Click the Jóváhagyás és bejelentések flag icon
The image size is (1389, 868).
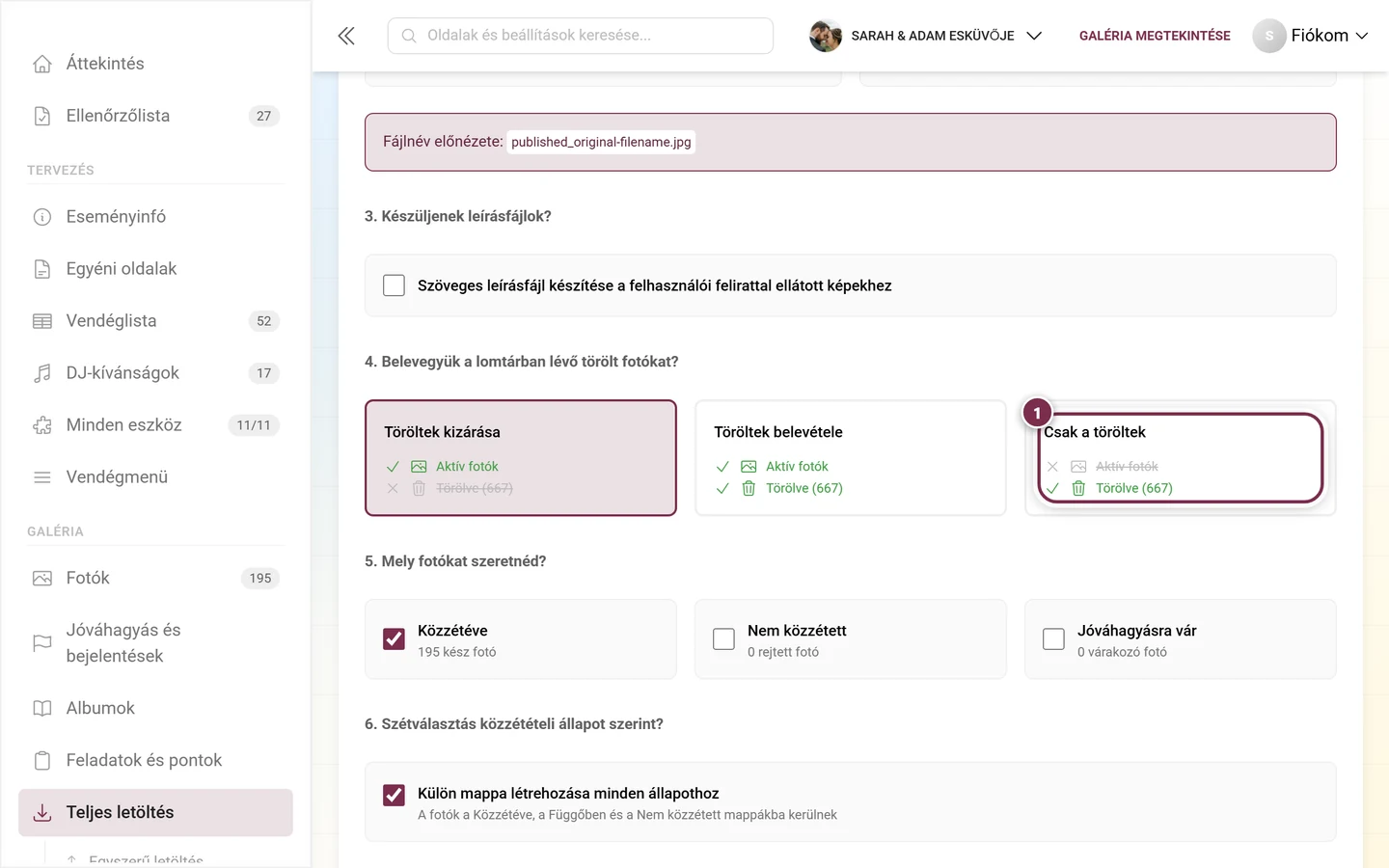click(x=42, y=643)
